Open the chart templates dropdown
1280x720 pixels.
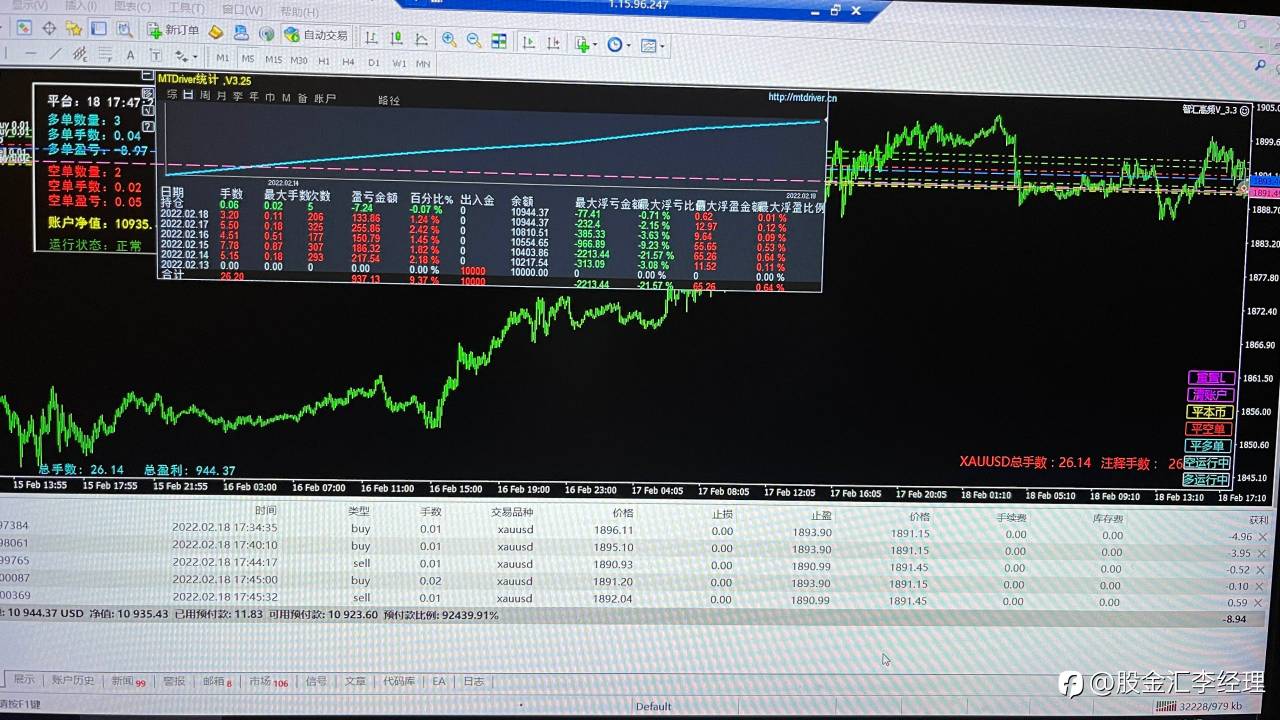[x=652, y=46]
